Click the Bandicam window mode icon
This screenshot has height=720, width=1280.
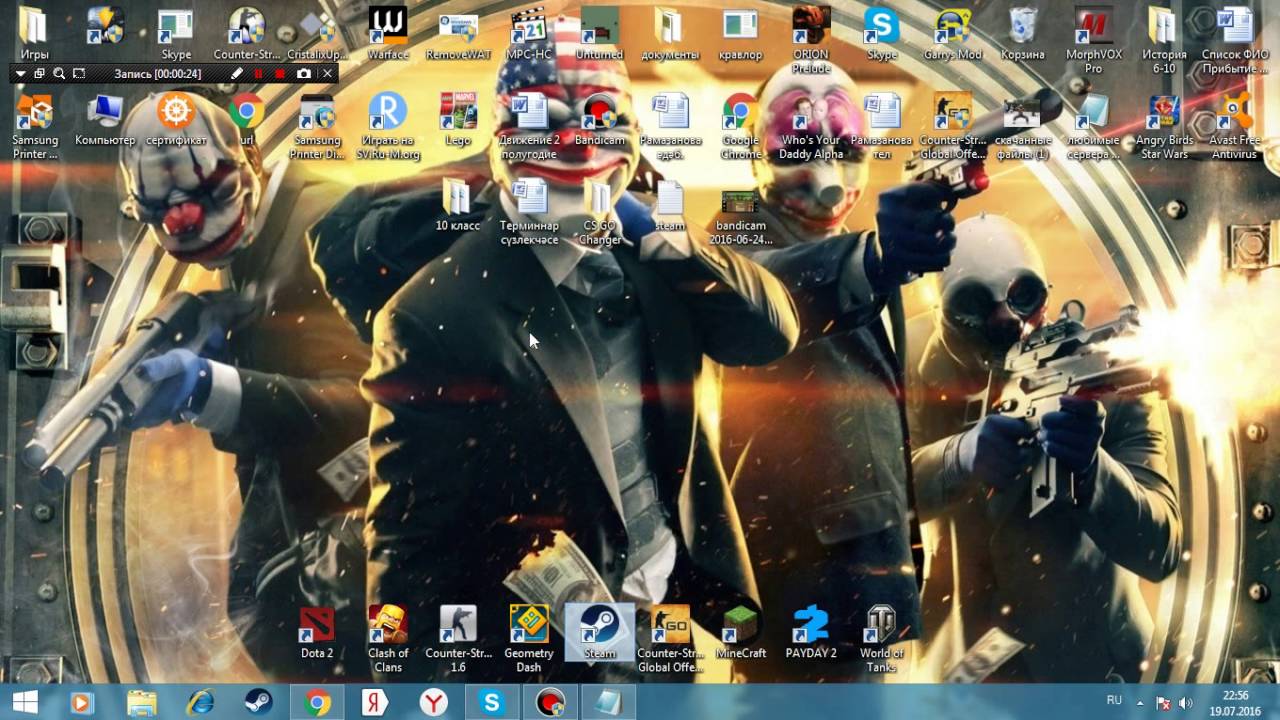tap(40, 74)
